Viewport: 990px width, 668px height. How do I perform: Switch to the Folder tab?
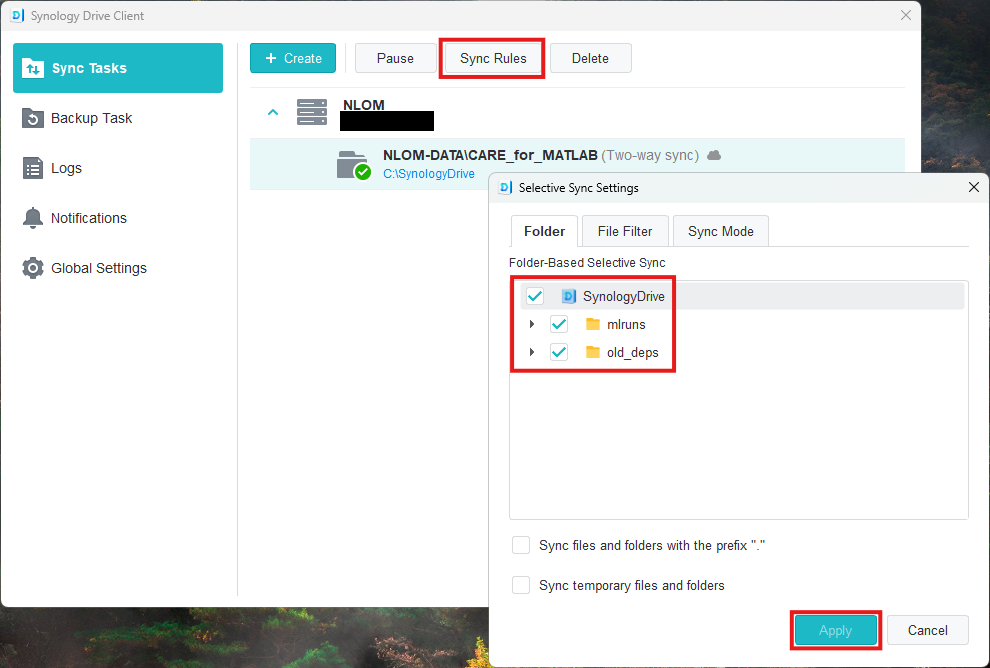click(544, 231)
